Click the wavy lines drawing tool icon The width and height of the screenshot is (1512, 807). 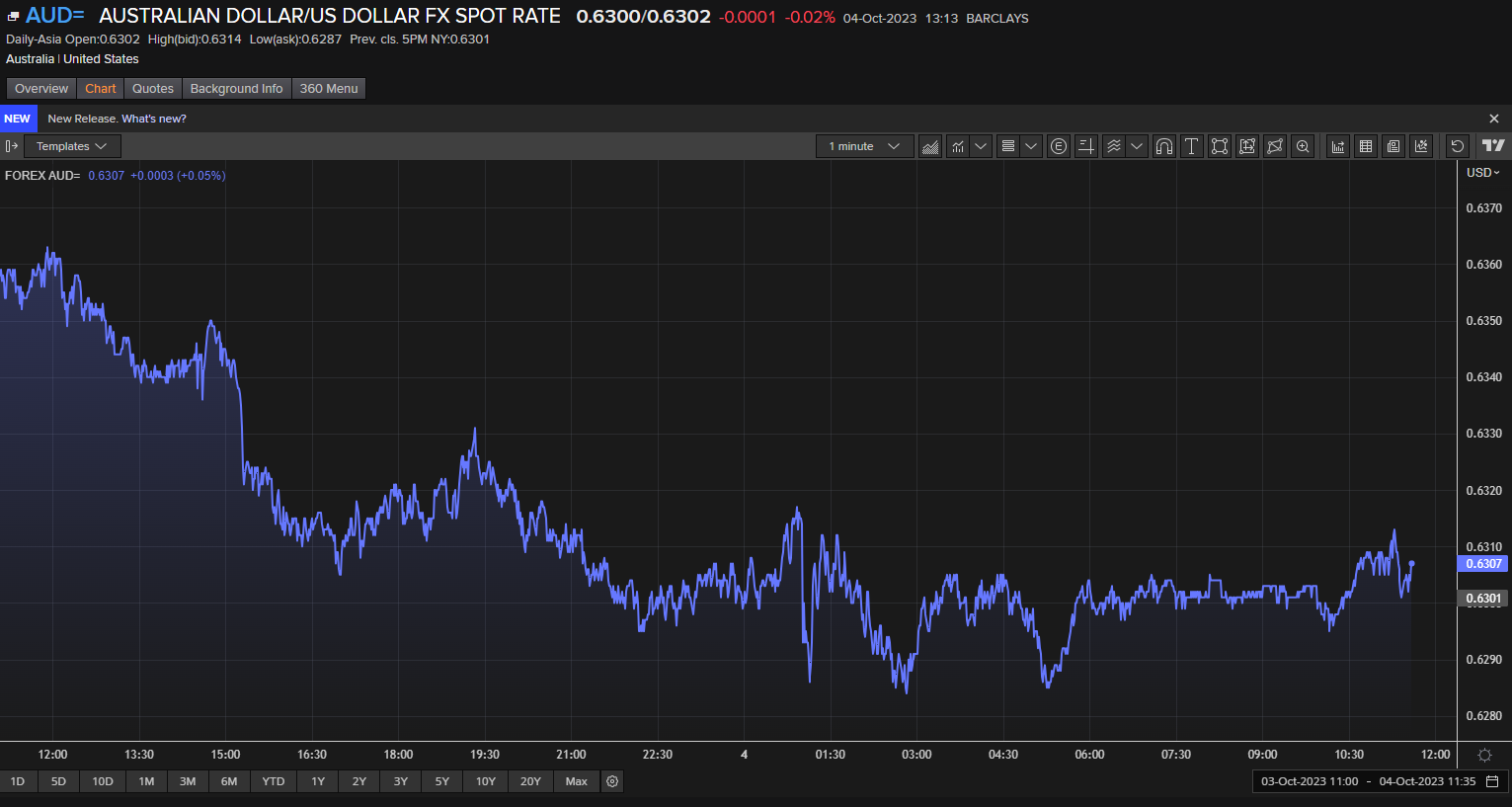(x=1114, y=146)
